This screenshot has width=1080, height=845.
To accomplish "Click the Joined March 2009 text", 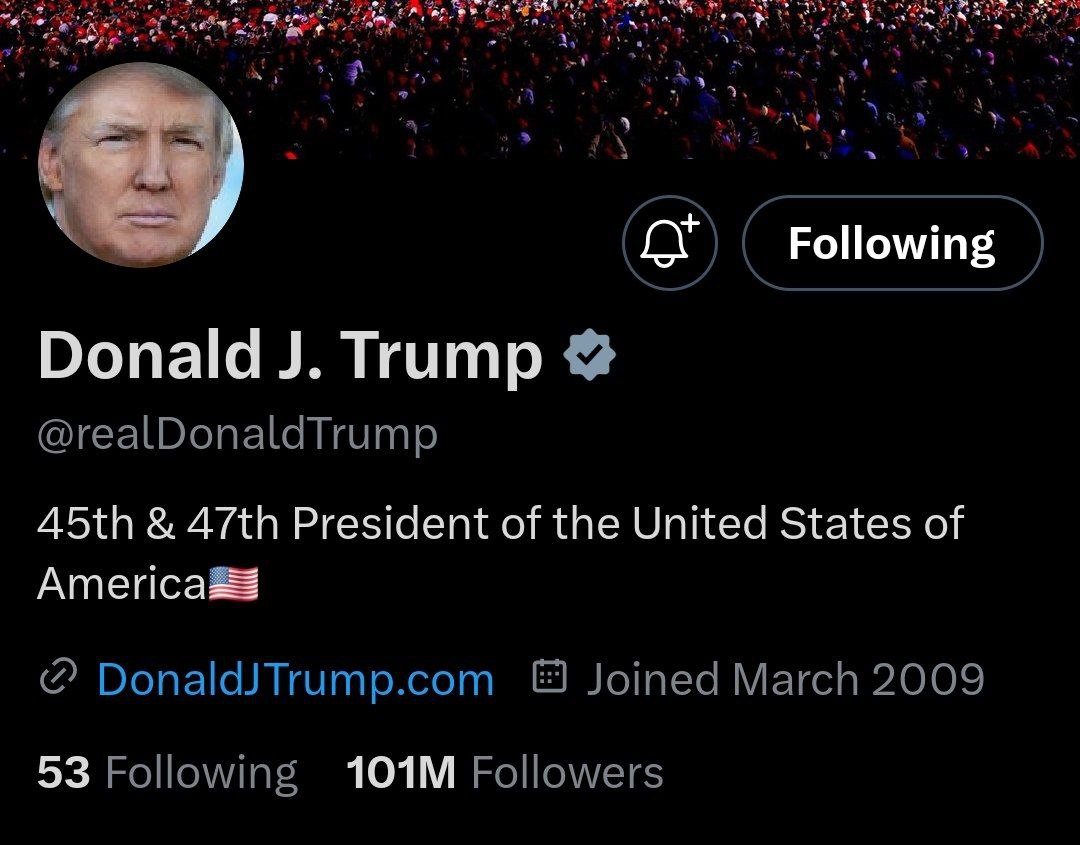I will (x=785, y=679).
